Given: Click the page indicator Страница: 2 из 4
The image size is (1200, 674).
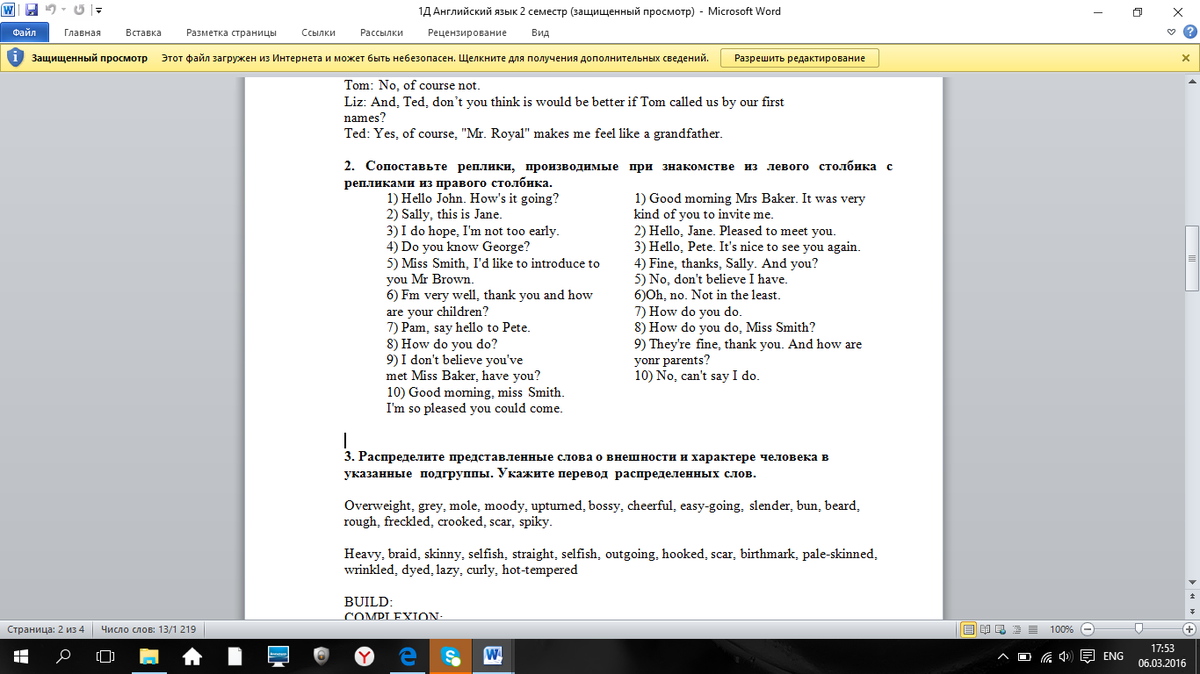Looking at the screenshot, I should [x=46, y=630].
